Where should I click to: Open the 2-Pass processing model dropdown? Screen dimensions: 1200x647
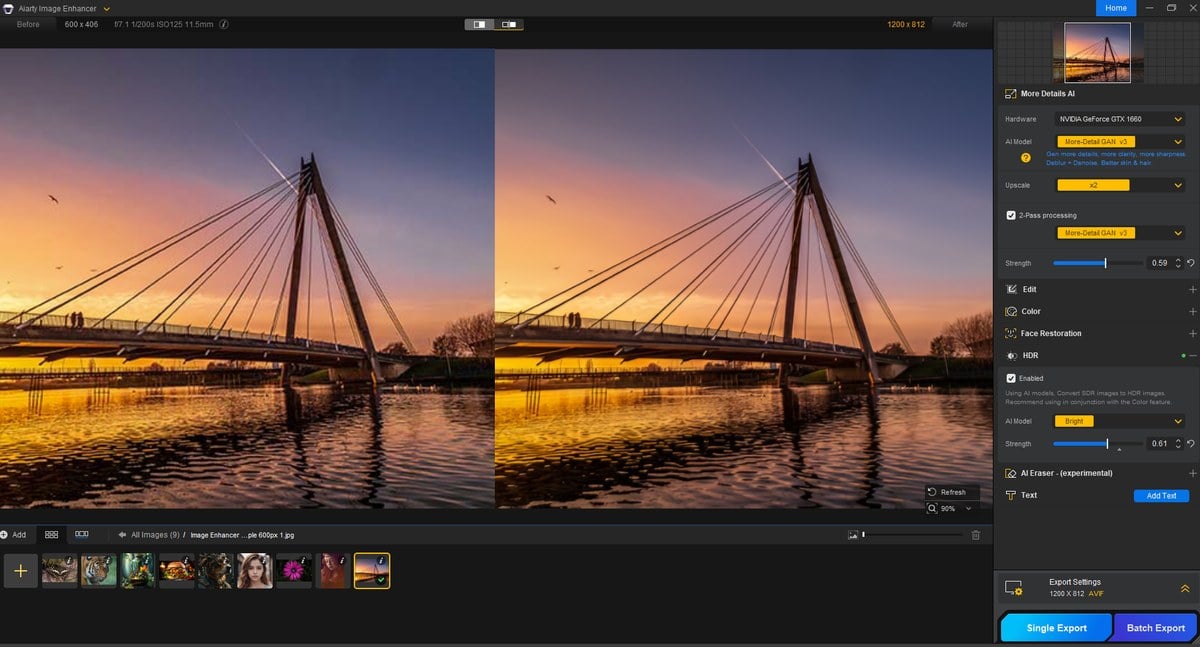pos(1121,233)
